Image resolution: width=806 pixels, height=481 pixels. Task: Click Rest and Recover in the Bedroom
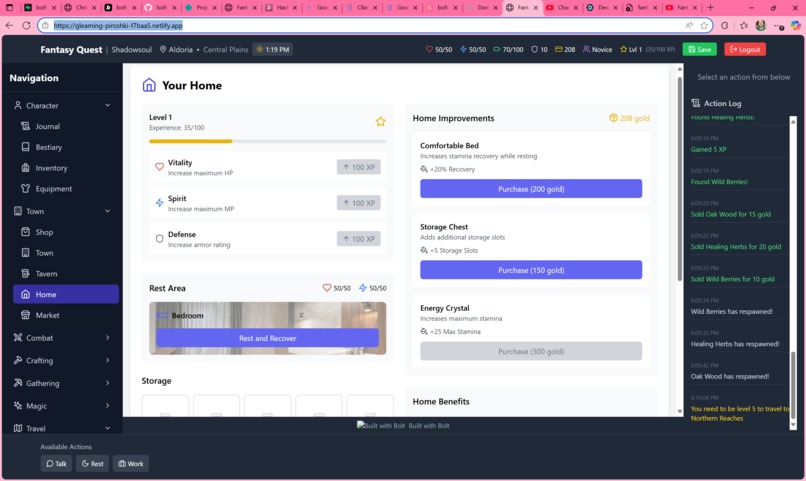pos(267,338)
